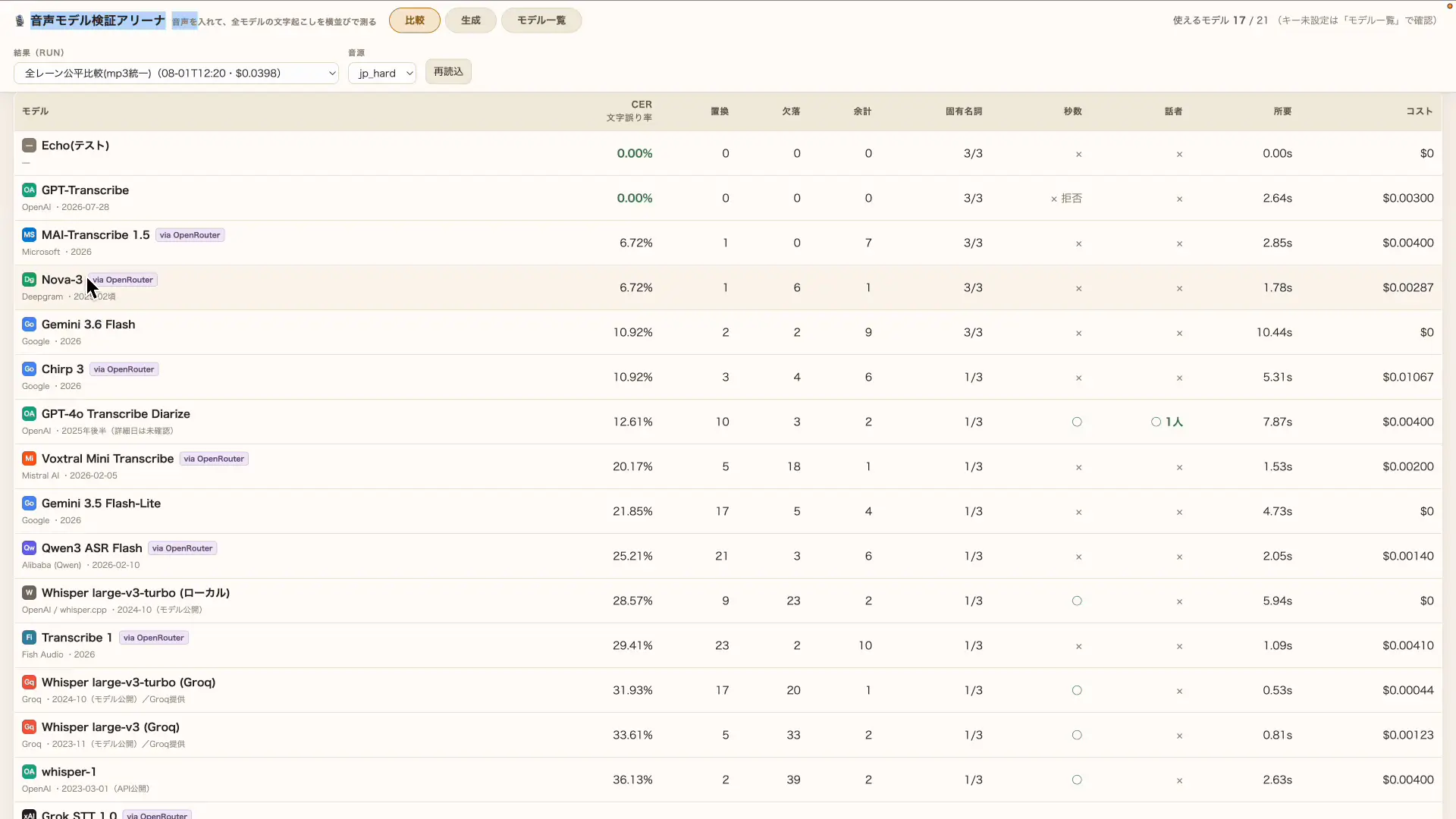
Task: Click the via OpenRouter badge on Chirp 3
Action: (x=124, y=369)
